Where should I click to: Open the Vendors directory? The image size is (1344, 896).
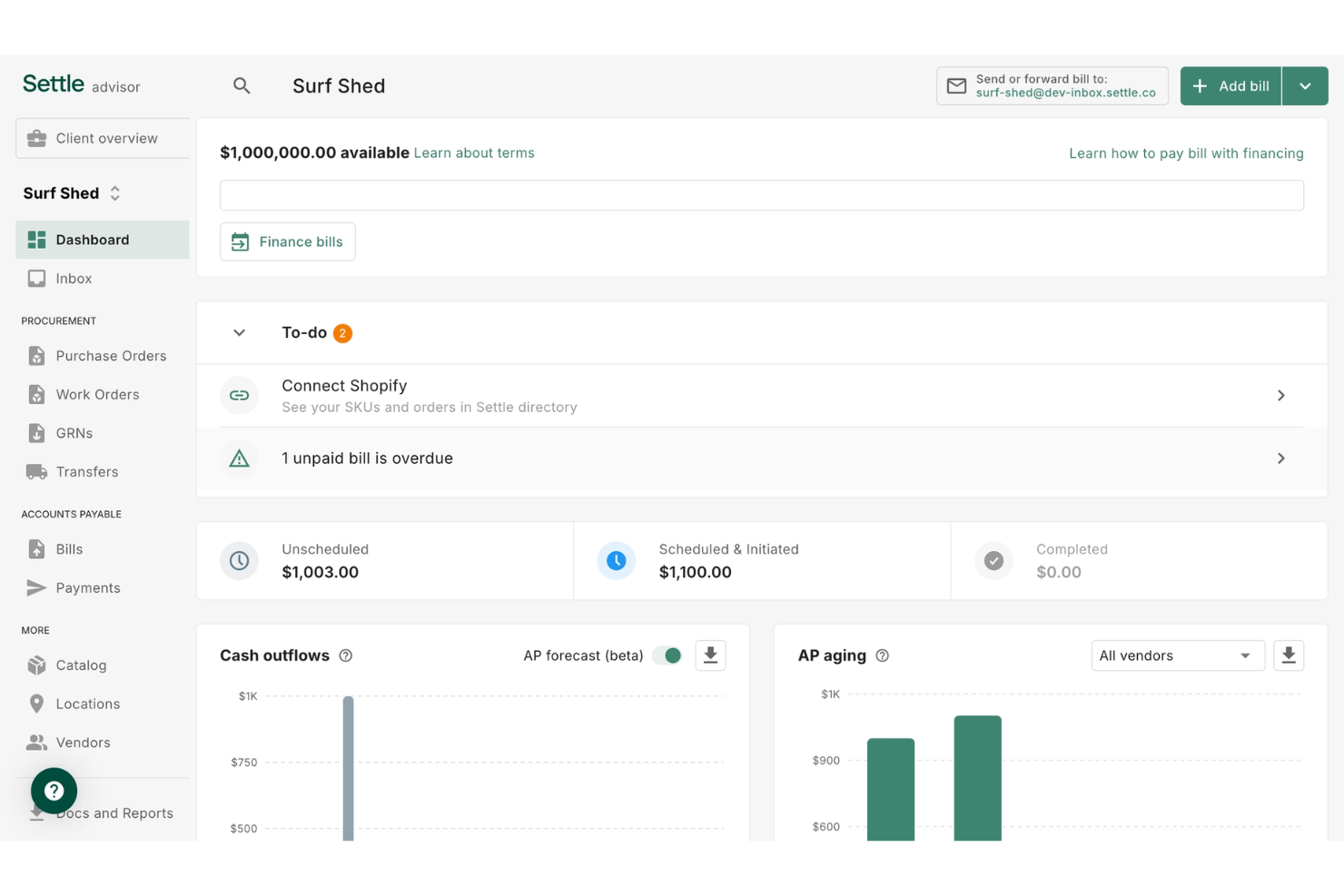83,742
